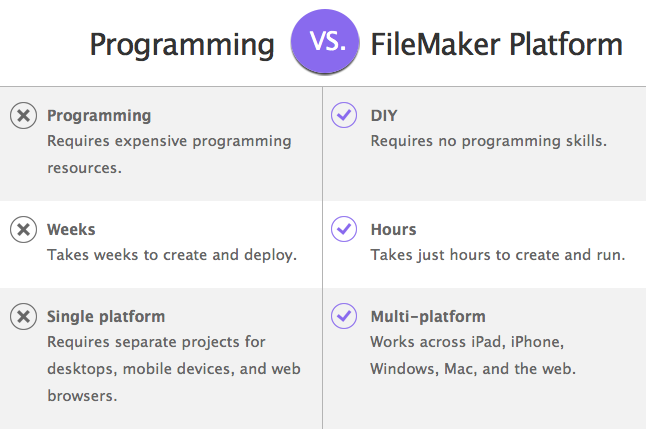Viewport: 646px width, 429px height.
Task: Click the X icon beside Single platform
Action: coord(23,316)
